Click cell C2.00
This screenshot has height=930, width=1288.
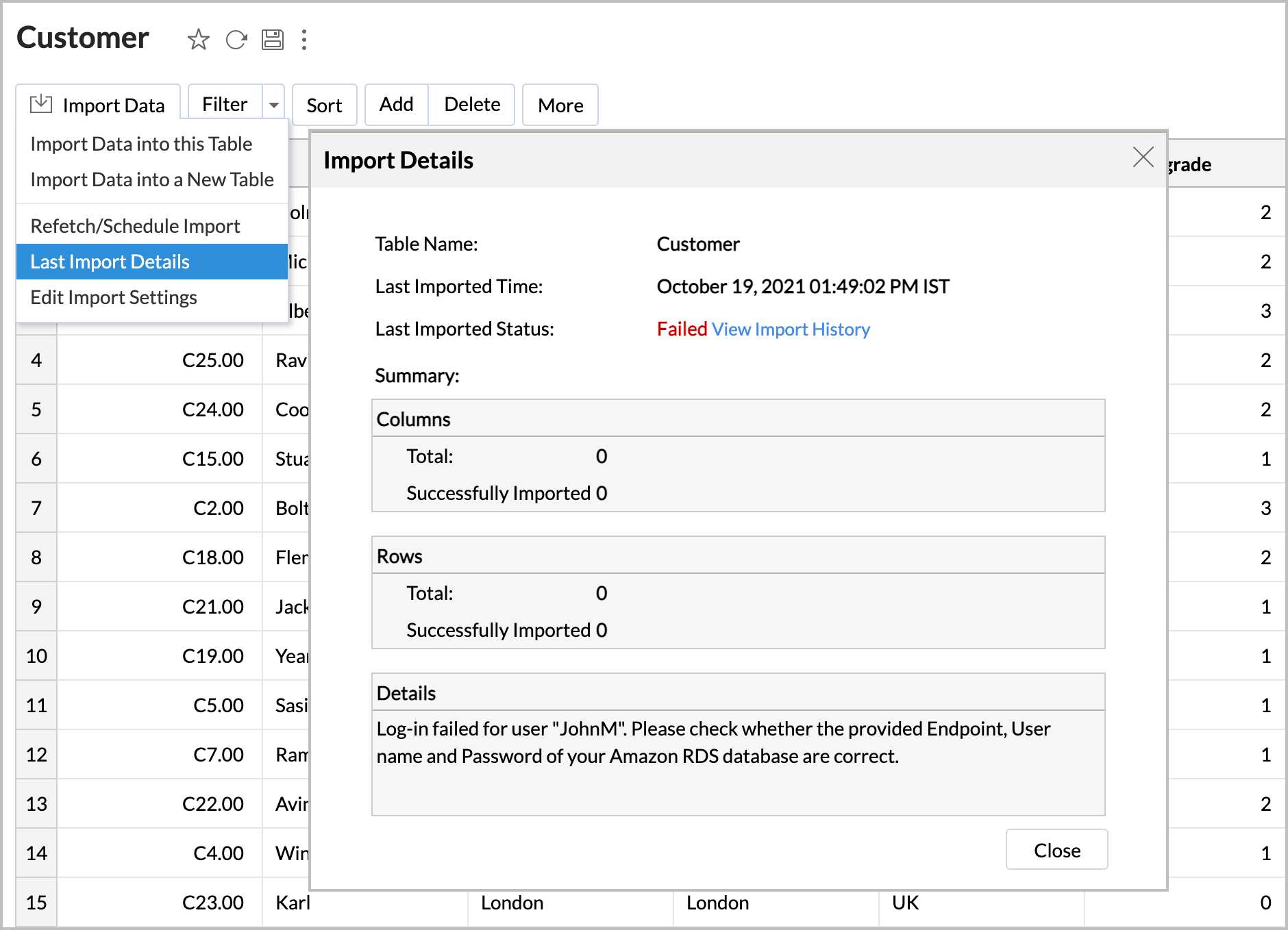coord(160,508)
